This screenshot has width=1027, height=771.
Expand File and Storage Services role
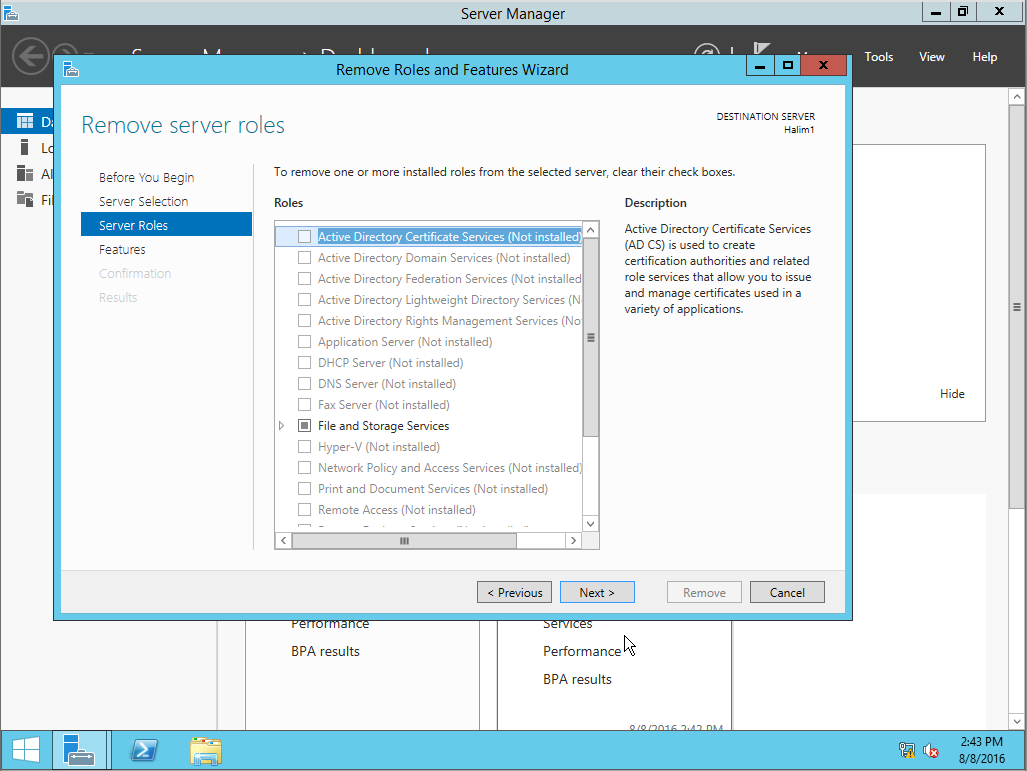click(283, 425)
